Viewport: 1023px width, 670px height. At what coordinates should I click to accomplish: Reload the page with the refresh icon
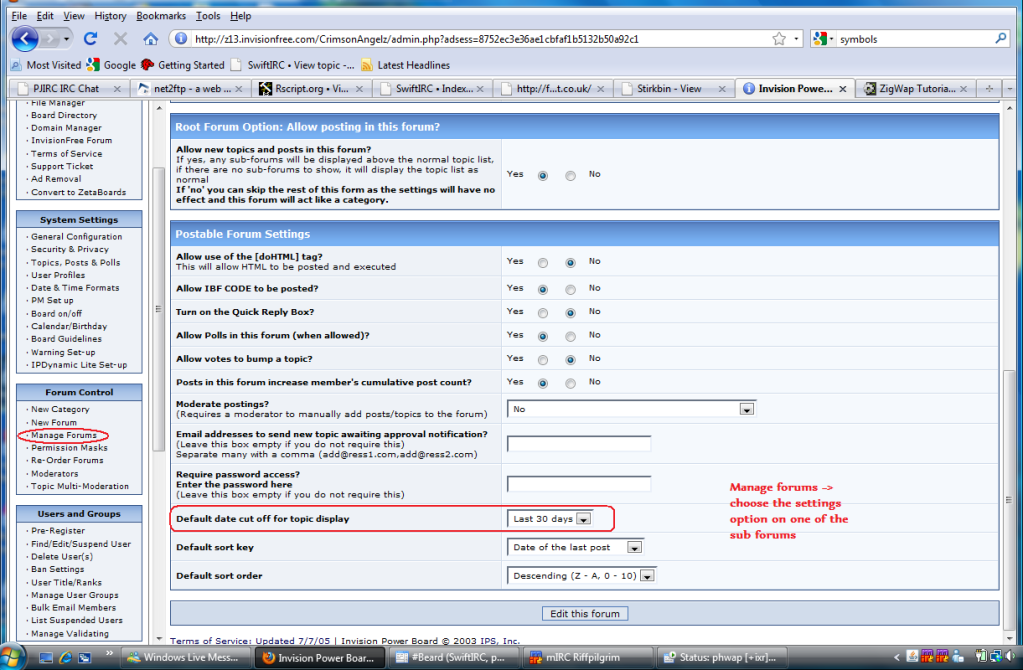click(91, 39)
